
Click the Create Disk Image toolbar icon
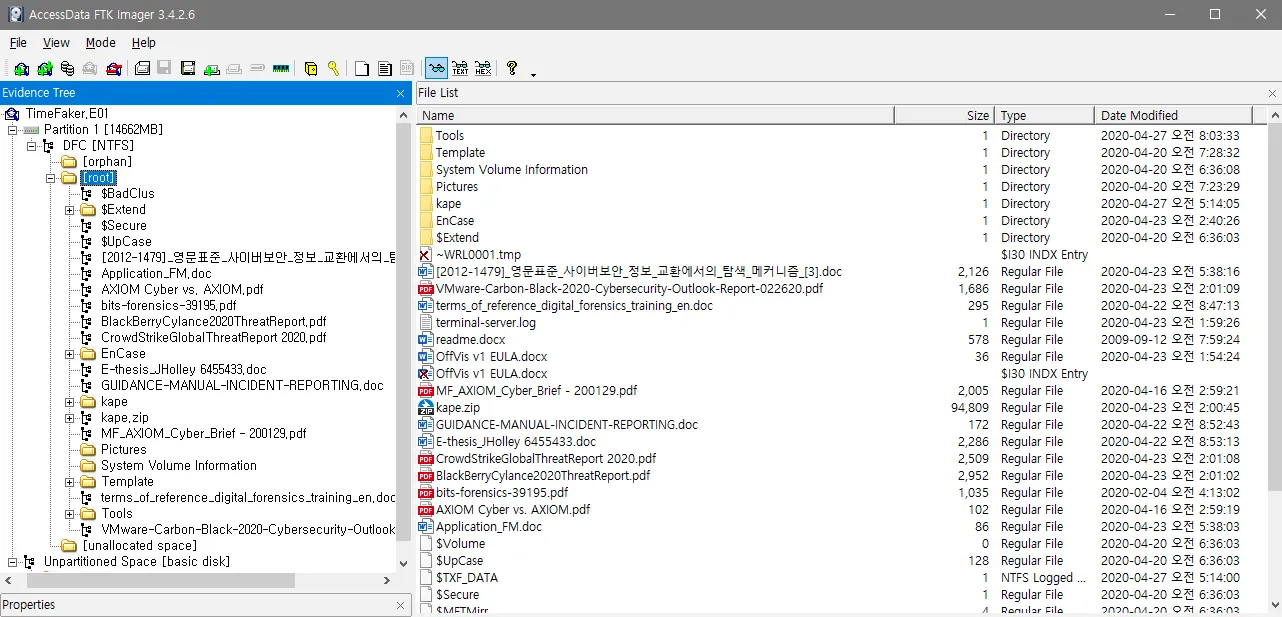pos(142,68)
